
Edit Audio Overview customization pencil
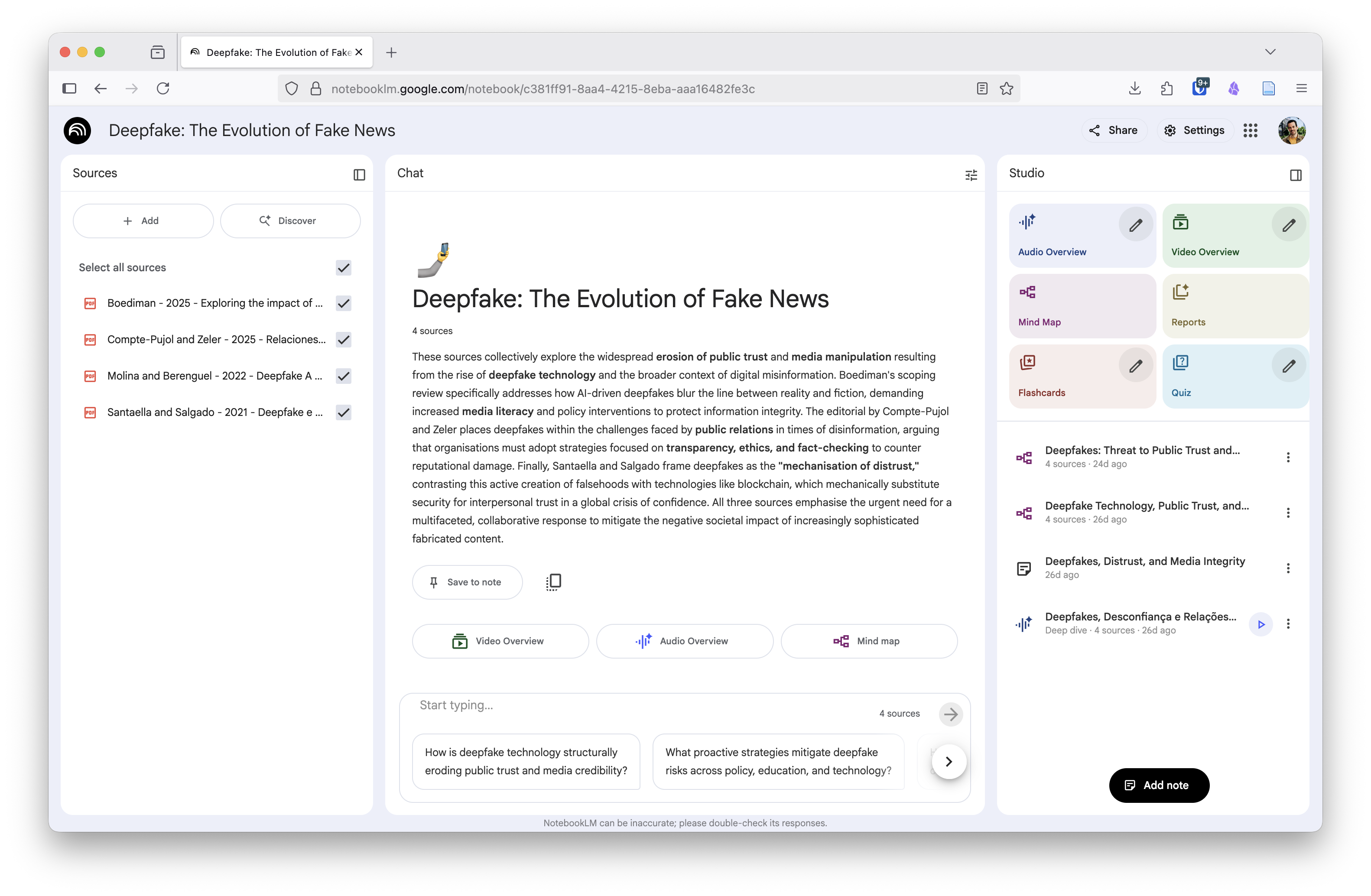point(1135,225)
